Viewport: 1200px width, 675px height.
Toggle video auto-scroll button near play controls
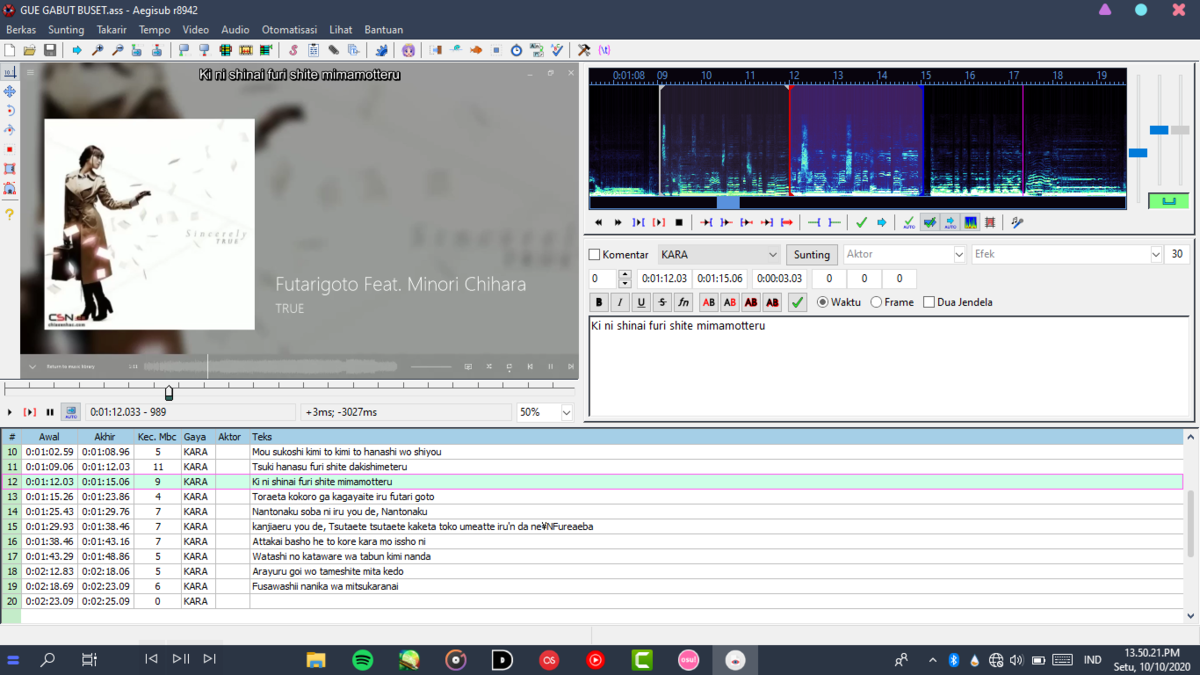pyautogui.click(x=70, y=412)
